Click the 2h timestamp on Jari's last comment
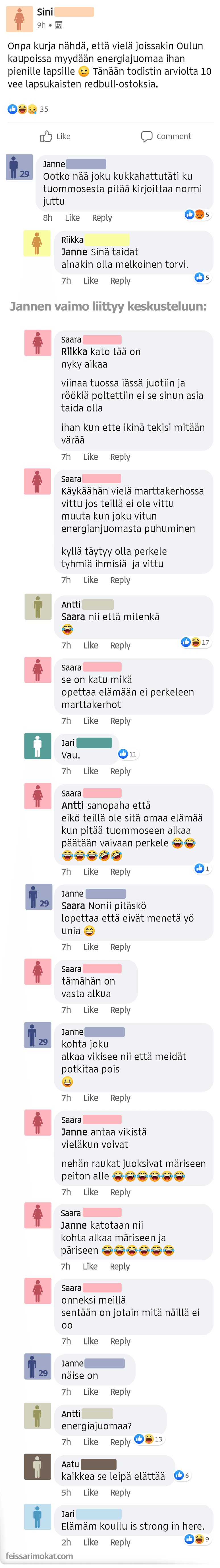Screen dimensions: 220x1568 (x=66, y=1542)
